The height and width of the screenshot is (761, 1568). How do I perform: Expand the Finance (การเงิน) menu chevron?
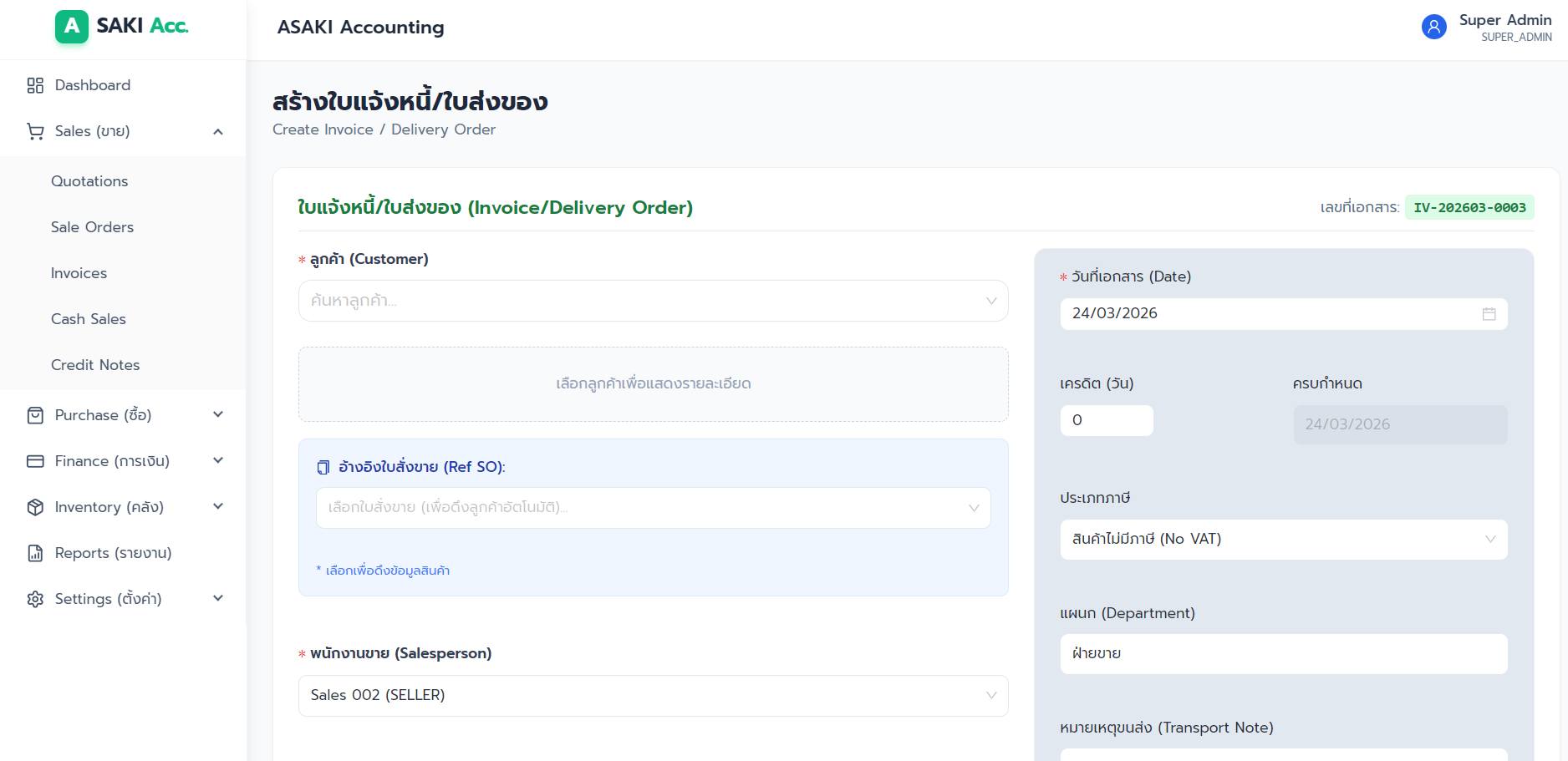click(x=218, y=460)
